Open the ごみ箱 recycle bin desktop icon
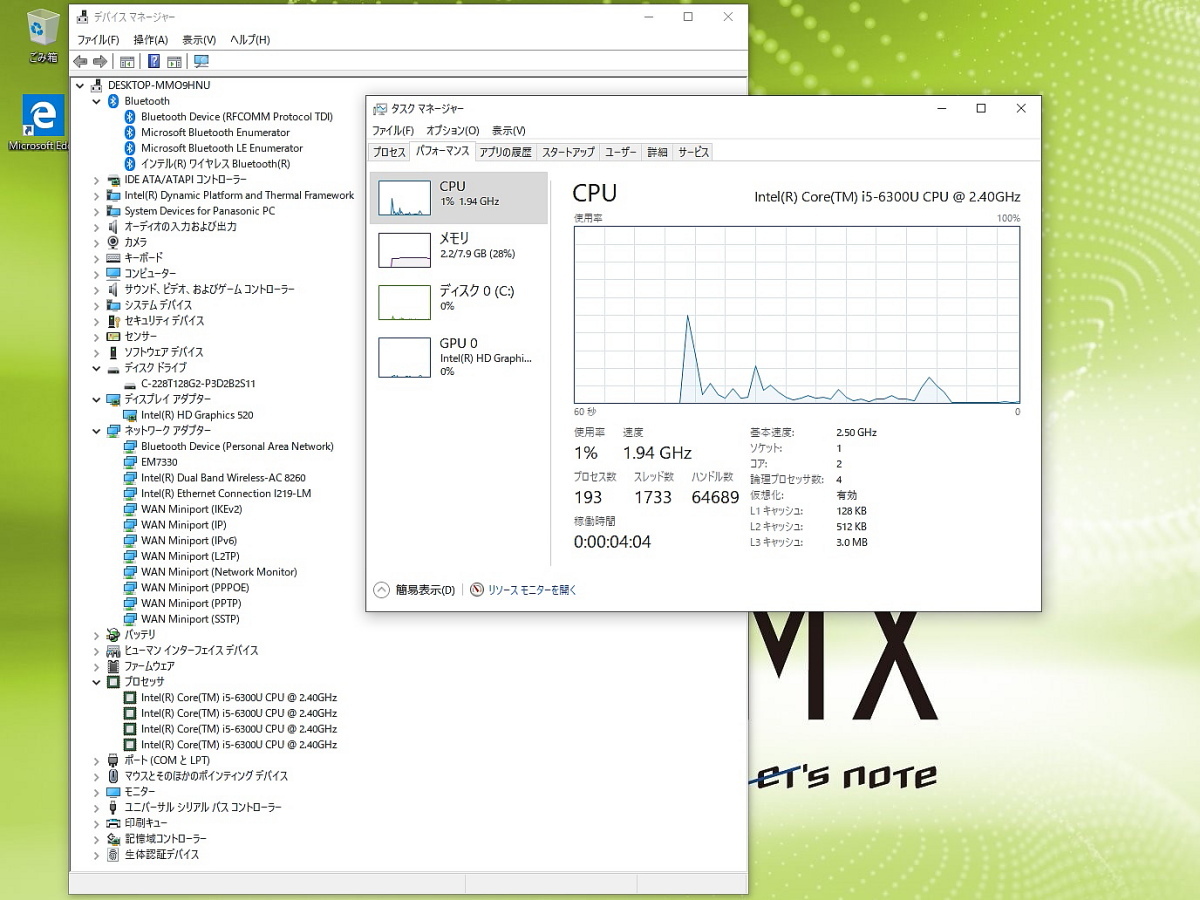Viewport: 1200px width, 900px height. (43, 36)
